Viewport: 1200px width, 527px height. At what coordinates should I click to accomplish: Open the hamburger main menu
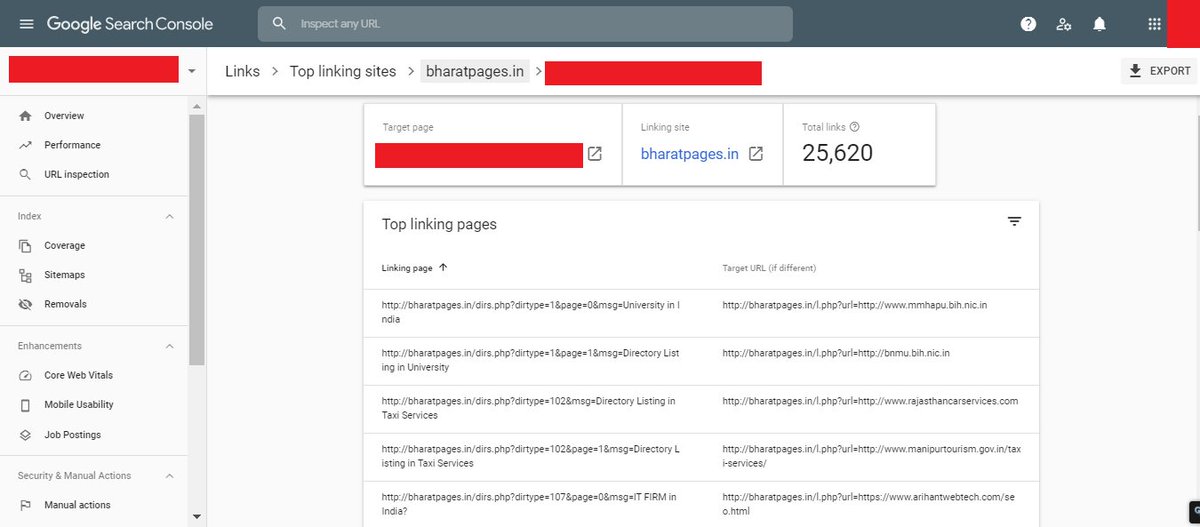click(26, 23)
